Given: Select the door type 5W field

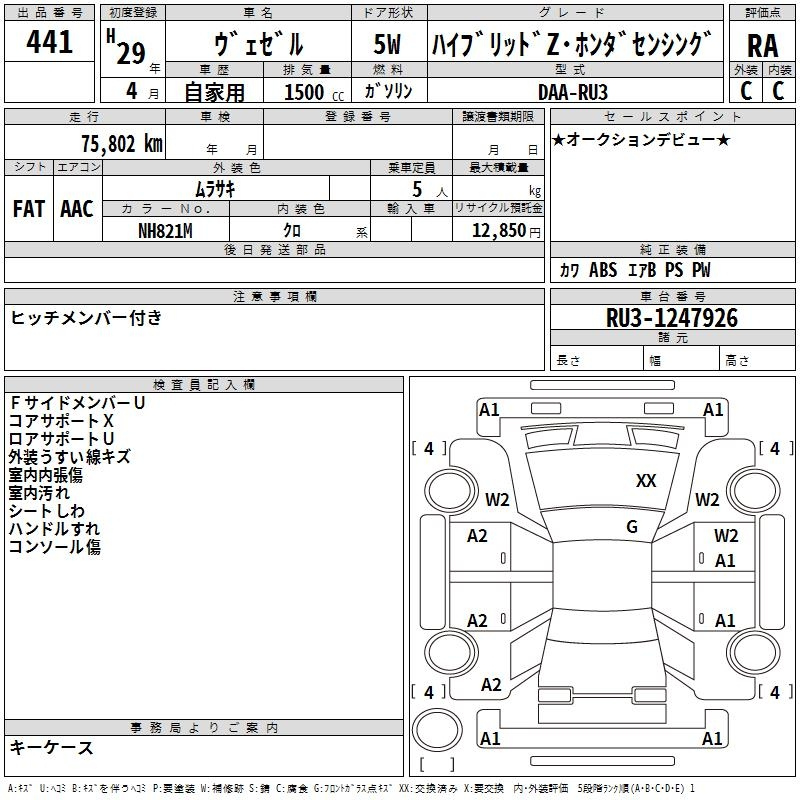Looking at the screenshot, I should point(387,46).
